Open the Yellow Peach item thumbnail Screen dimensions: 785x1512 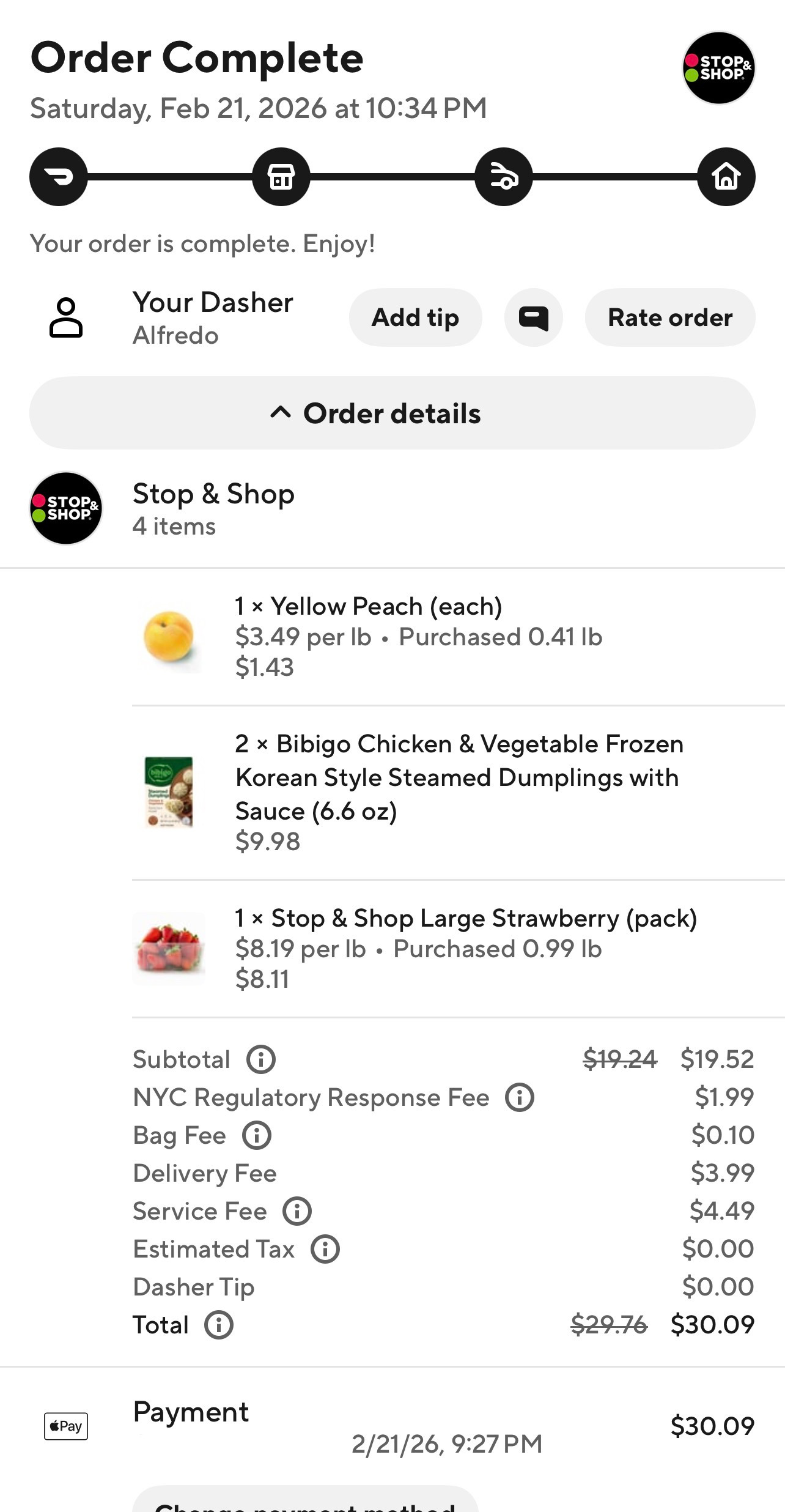pyautogui.click(x=169, y=637)
